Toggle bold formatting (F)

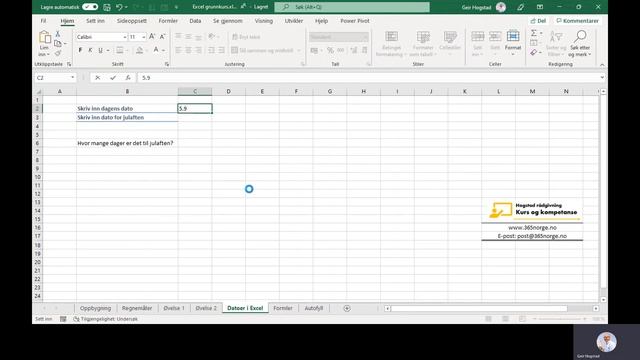(80, 50)
